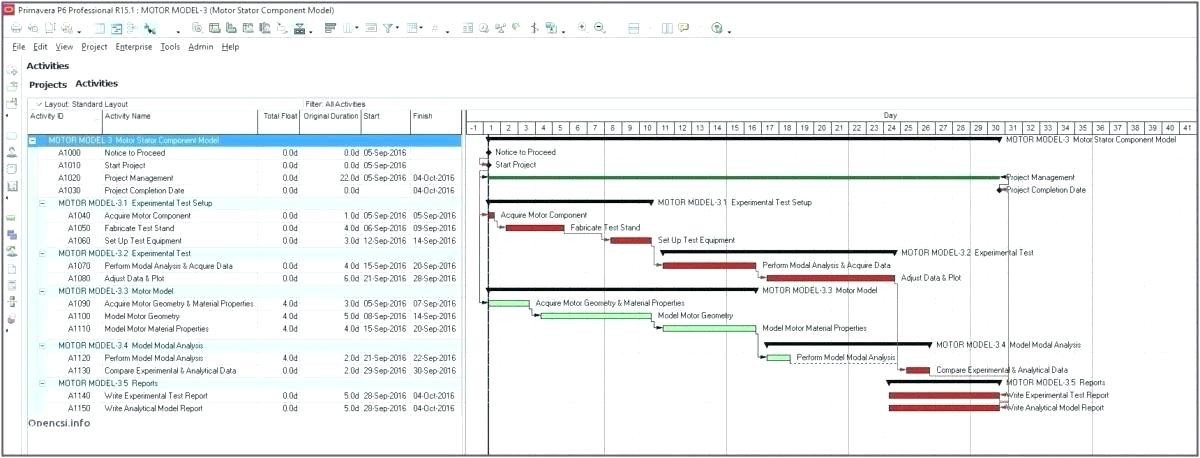Click the Zoom Out magnifier icon
1200x458 pixels.
[600, 28]
